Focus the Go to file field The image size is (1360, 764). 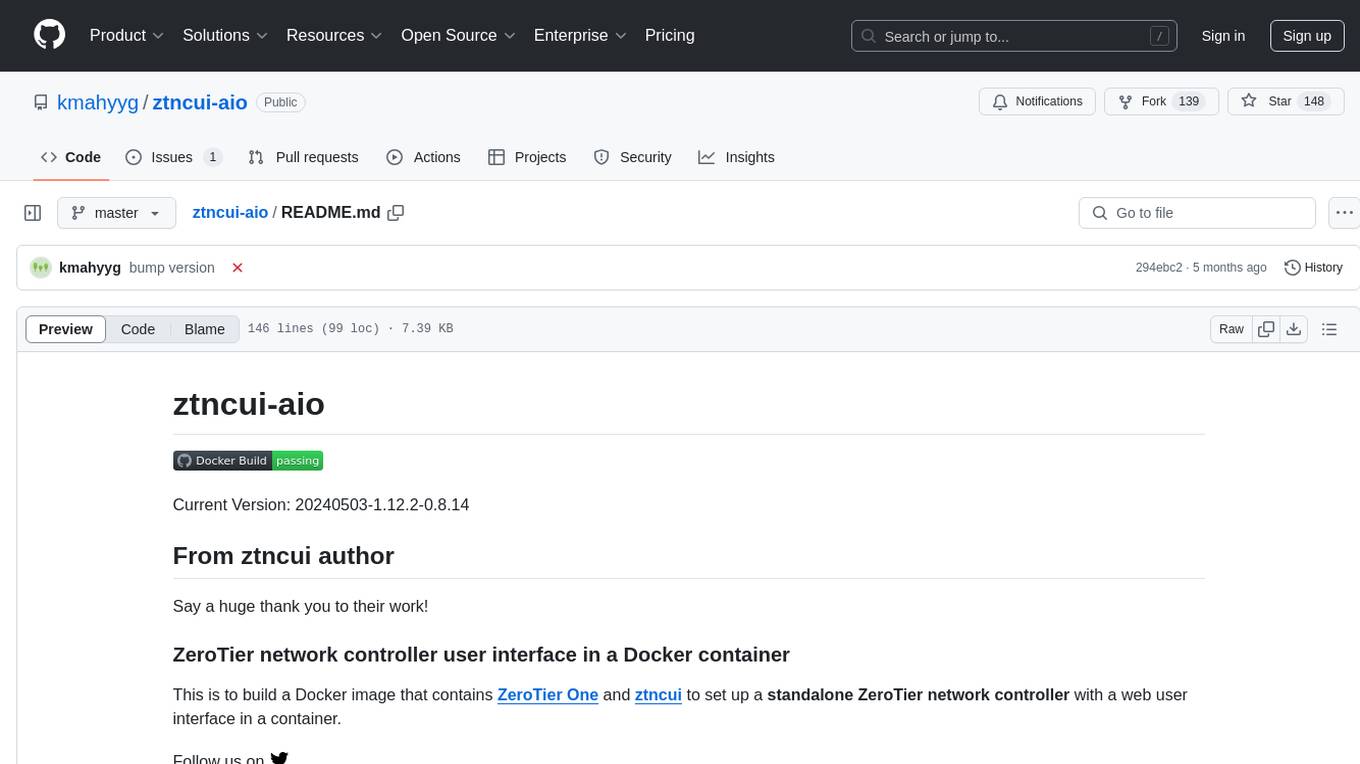coord(1197,213)
